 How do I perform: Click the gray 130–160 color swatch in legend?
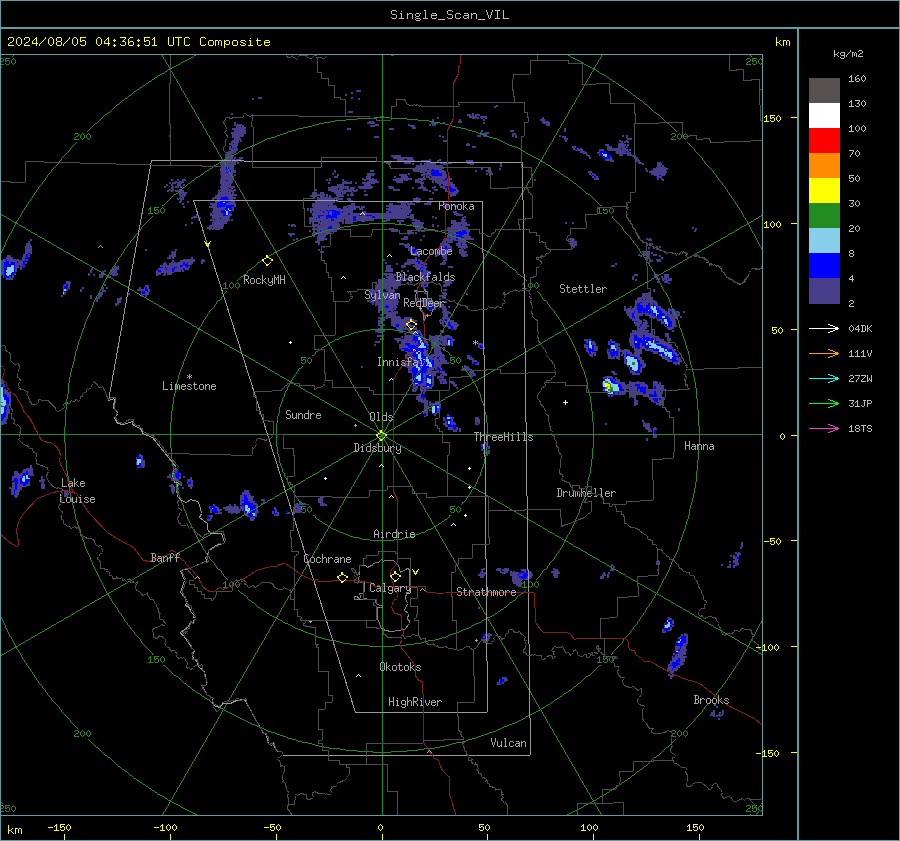click(824, 91)
